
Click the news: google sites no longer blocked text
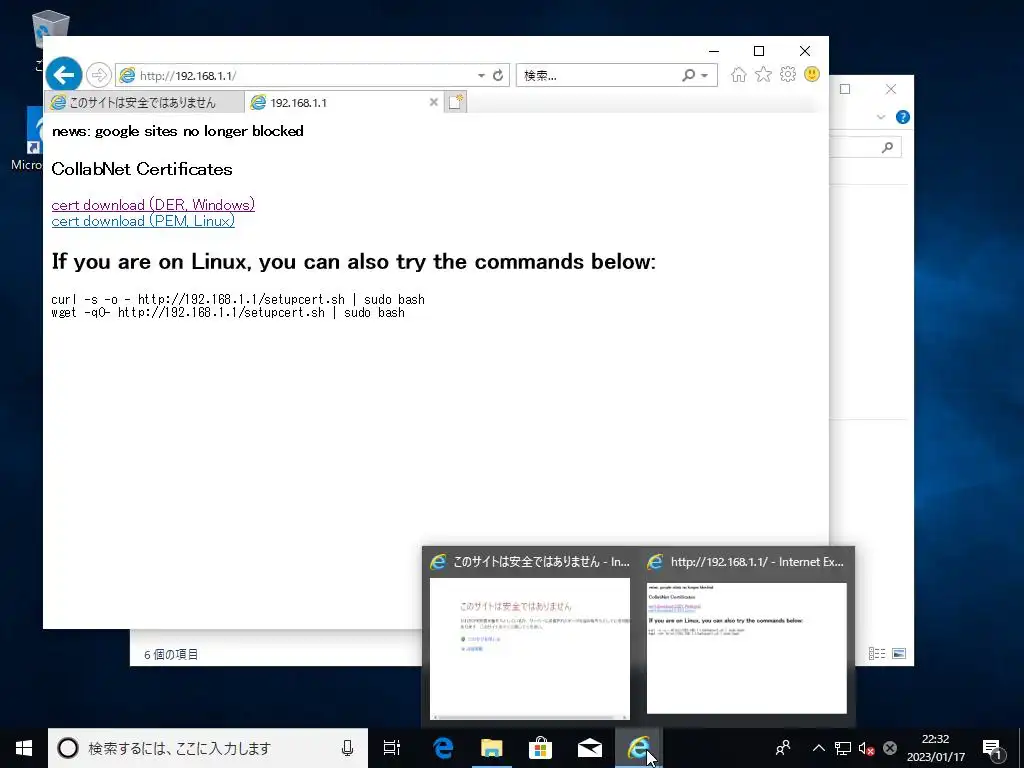click(178, 131)
